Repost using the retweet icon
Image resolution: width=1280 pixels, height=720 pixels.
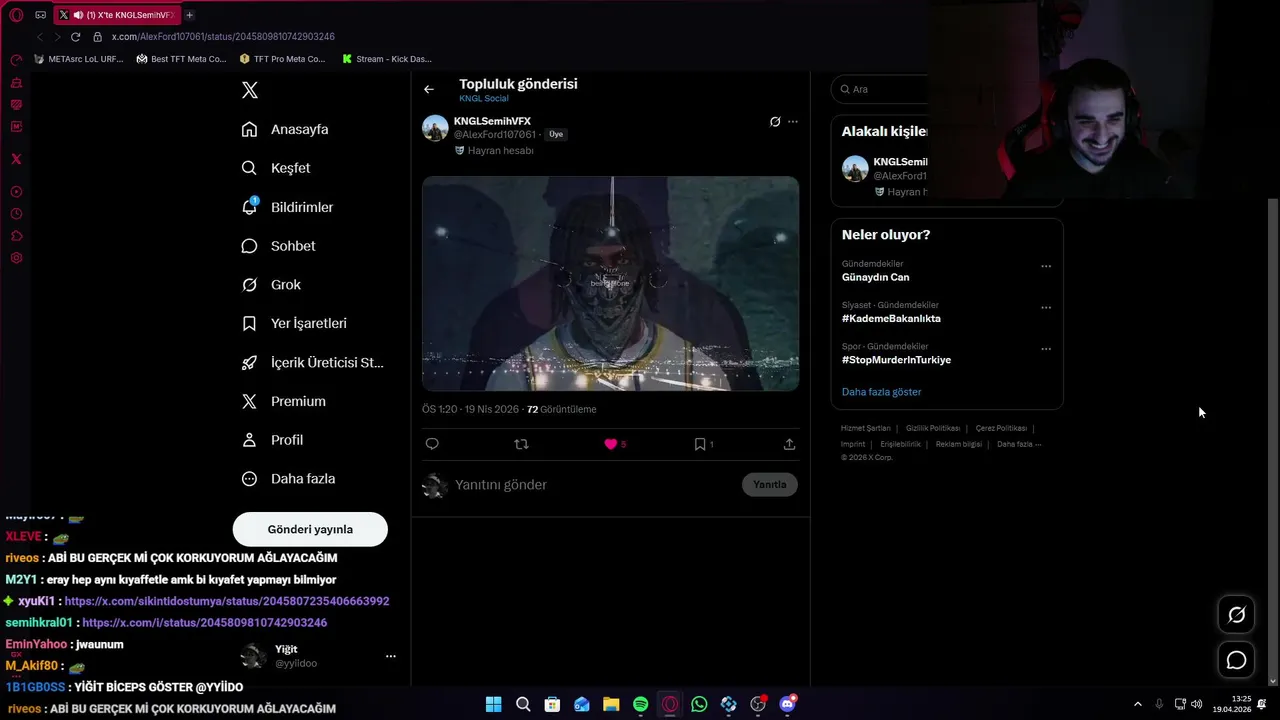click(x=521, y=444)
